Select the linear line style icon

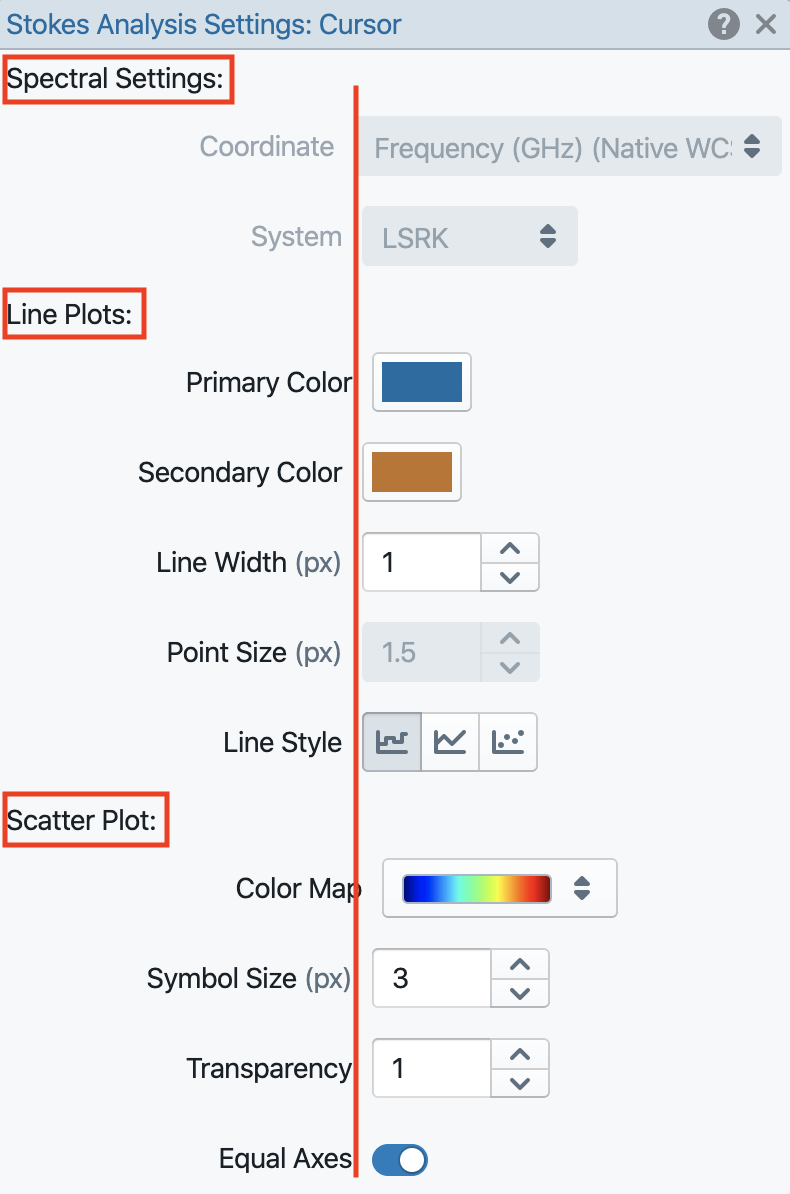tap(450, 741)
